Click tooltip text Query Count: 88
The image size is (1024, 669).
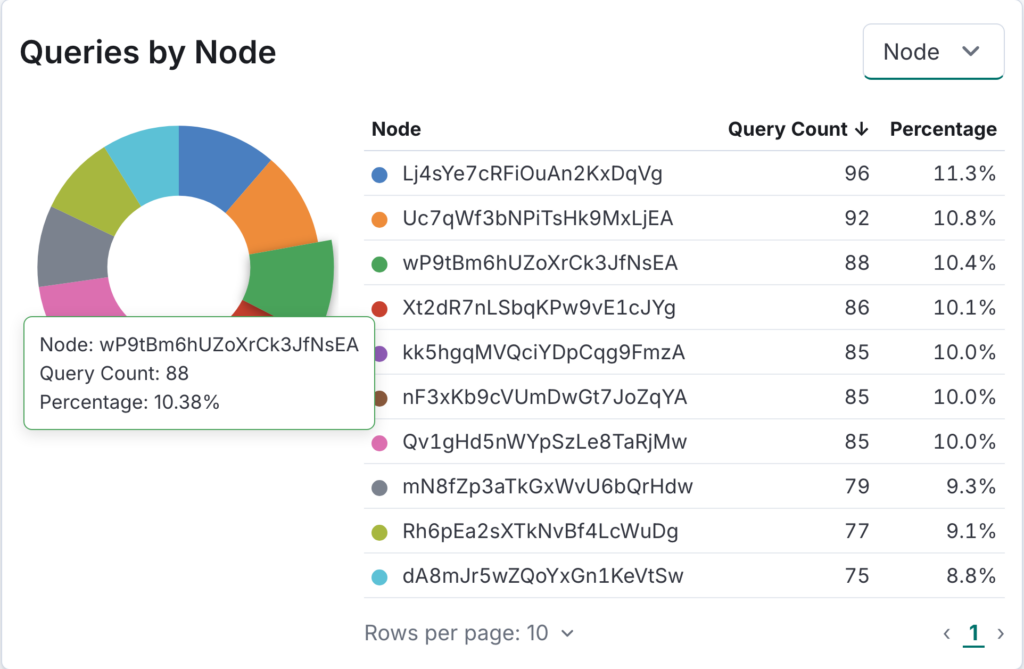114,374
